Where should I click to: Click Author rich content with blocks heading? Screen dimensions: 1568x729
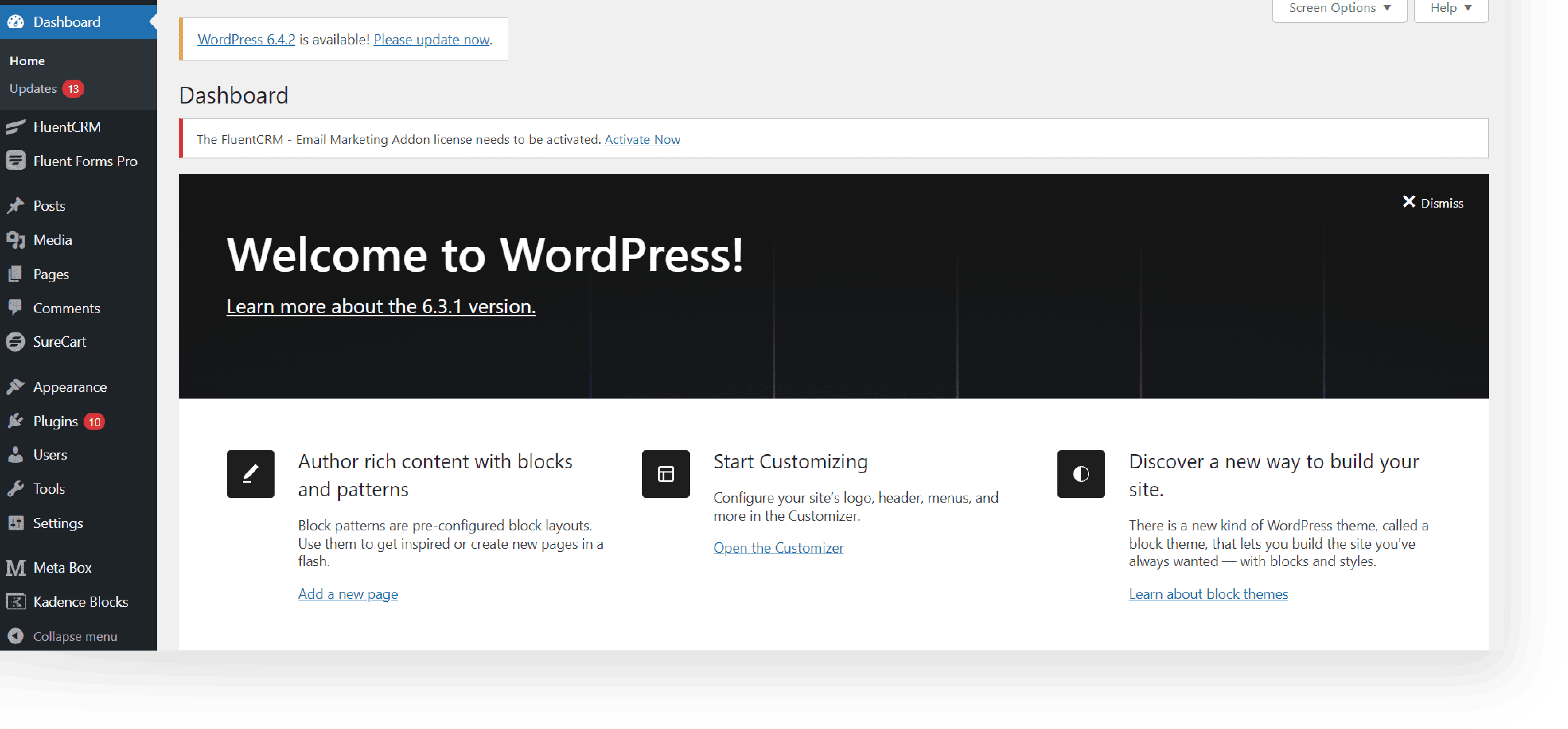tap(435, 475)
